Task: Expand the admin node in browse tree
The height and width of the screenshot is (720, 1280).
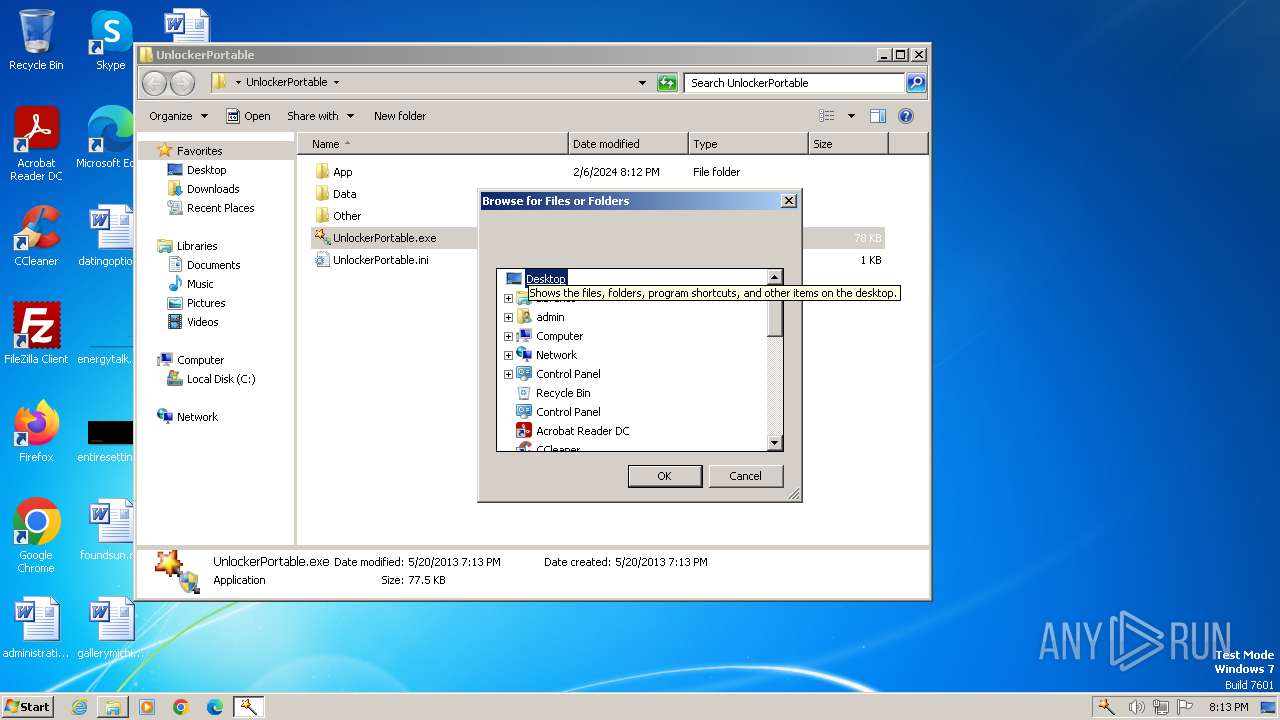Action: (508, 317)
